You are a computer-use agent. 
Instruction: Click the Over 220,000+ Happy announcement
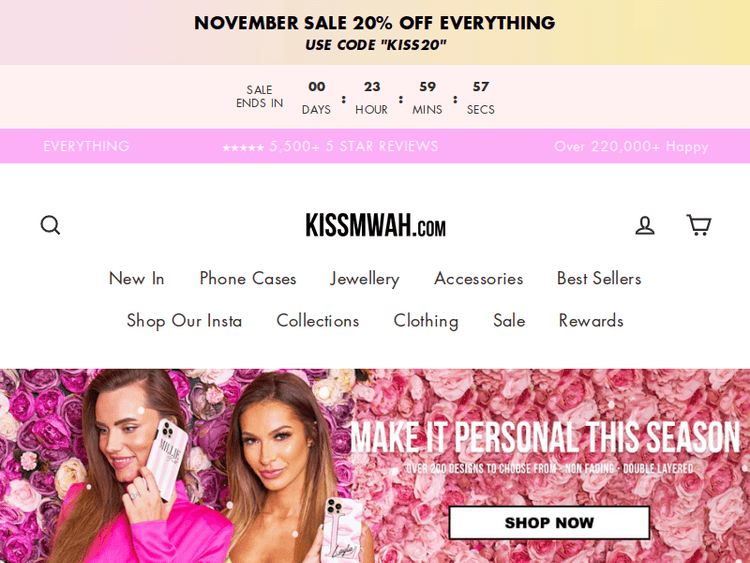631,146
